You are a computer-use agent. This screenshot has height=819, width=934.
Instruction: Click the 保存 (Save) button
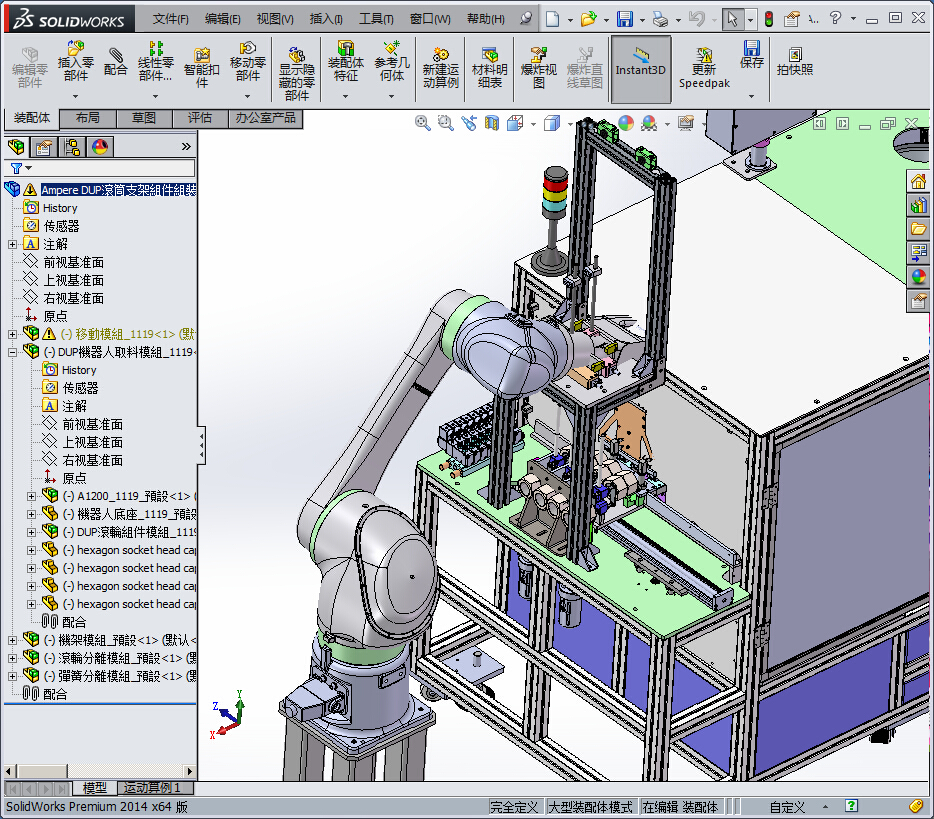751,54
